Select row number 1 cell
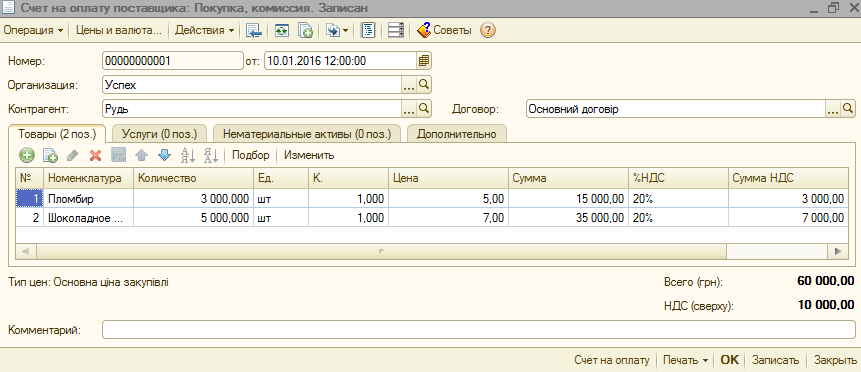 coord(29,199)
